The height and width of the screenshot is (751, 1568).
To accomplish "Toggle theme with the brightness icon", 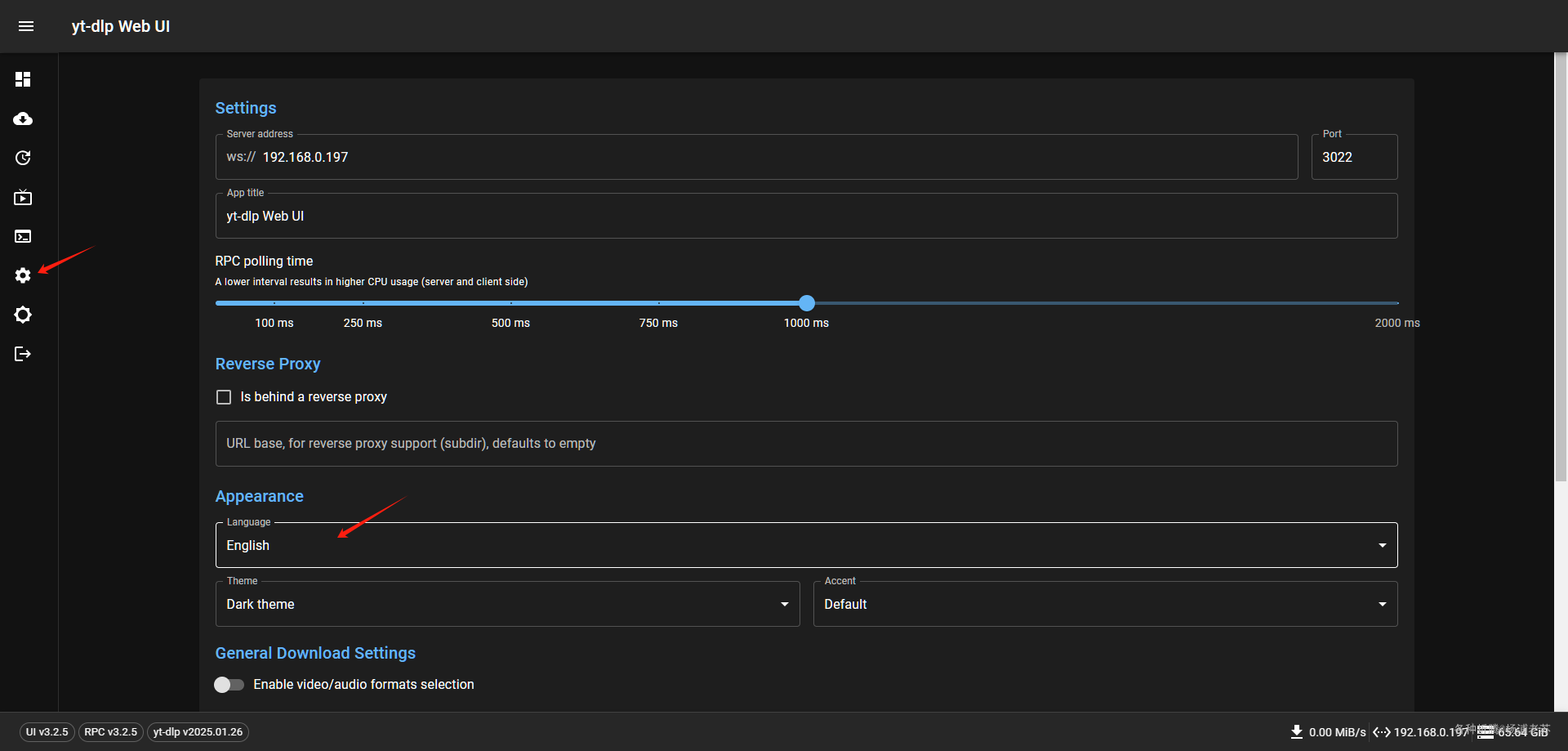I will click(x=23, y=315).
